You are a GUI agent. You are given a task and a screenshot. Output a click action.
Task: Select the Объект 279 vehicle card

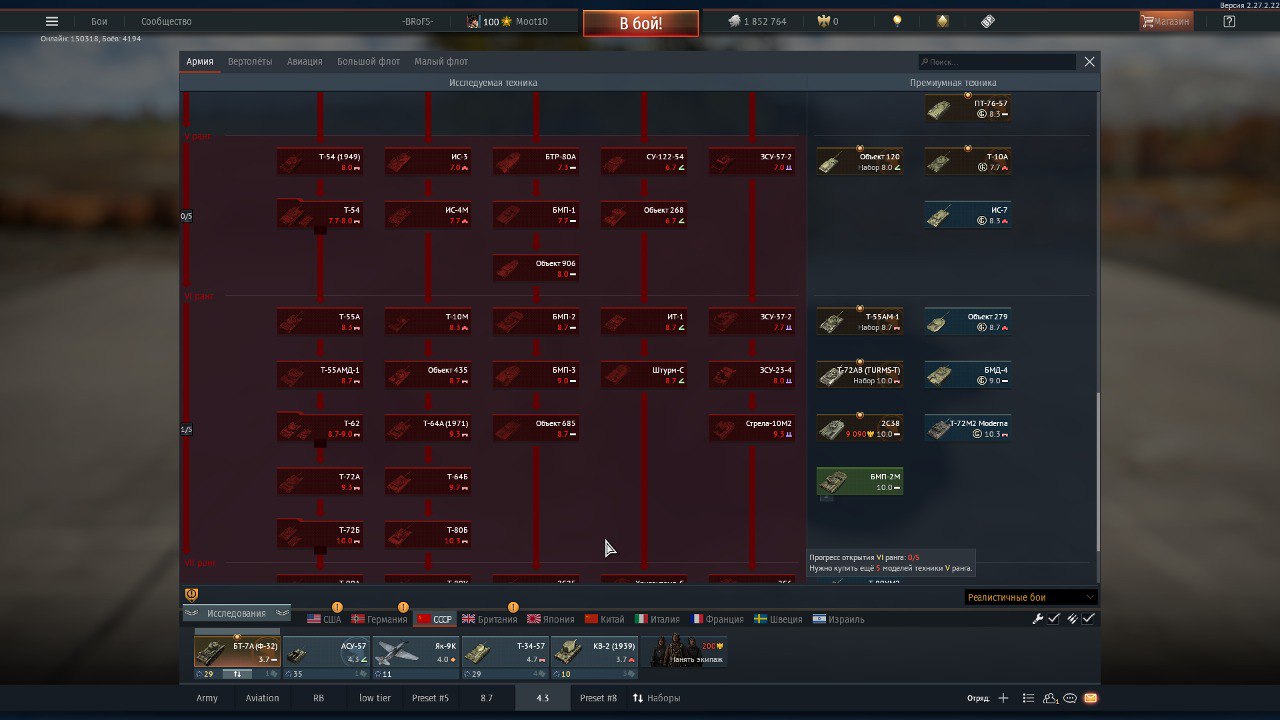(968, 321)
